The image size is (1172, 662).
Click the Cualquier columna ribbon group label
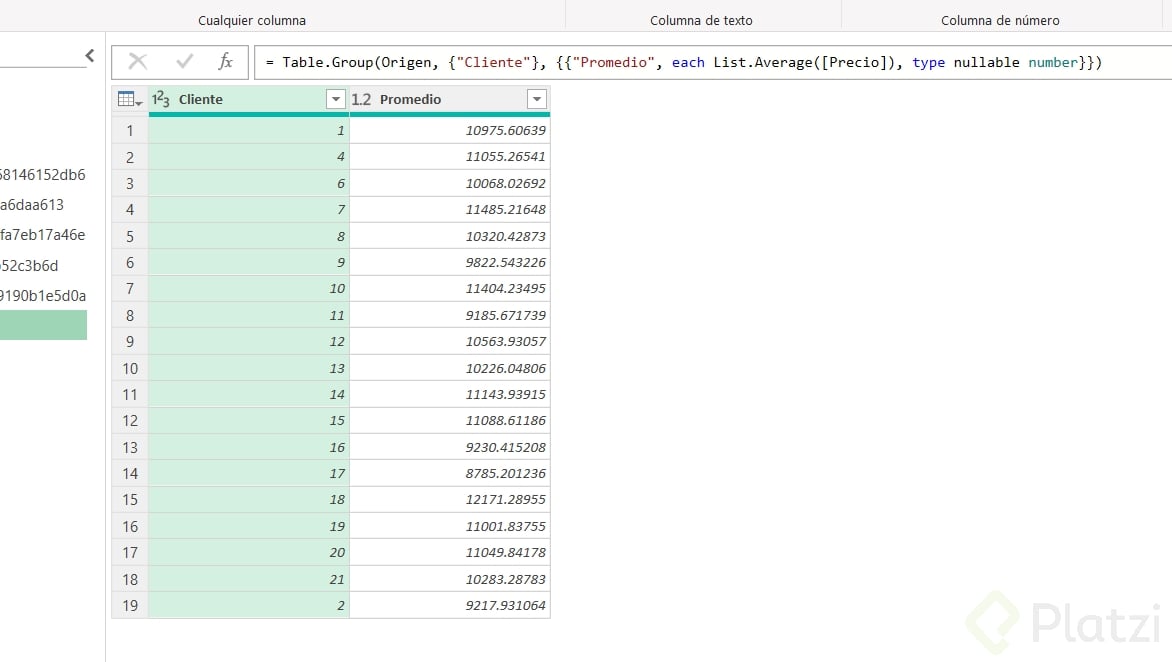[x=252, y=20]
